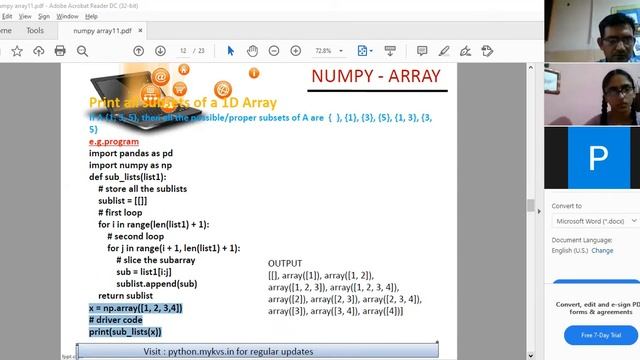Click the 'e.g.program' underlined text

[x=114, y=142]
